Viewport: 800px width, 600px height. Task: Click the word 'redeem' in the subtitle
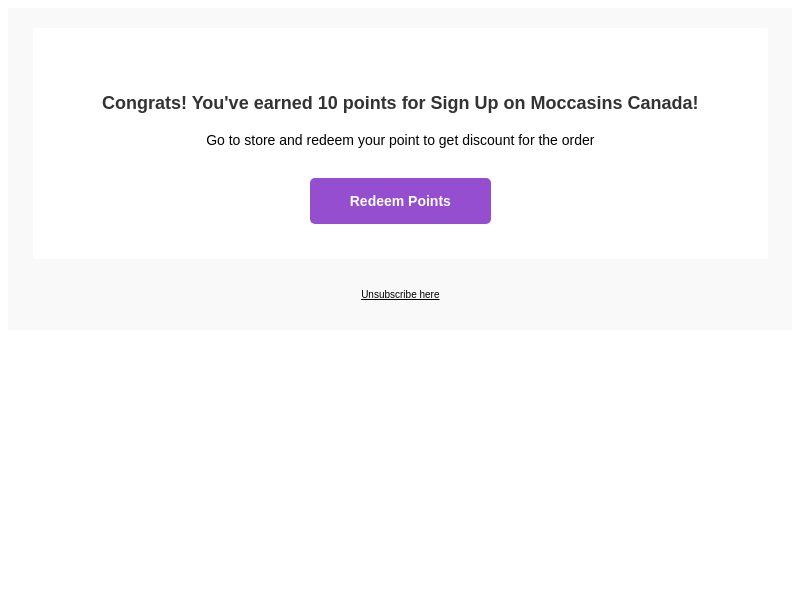point(330,140)
